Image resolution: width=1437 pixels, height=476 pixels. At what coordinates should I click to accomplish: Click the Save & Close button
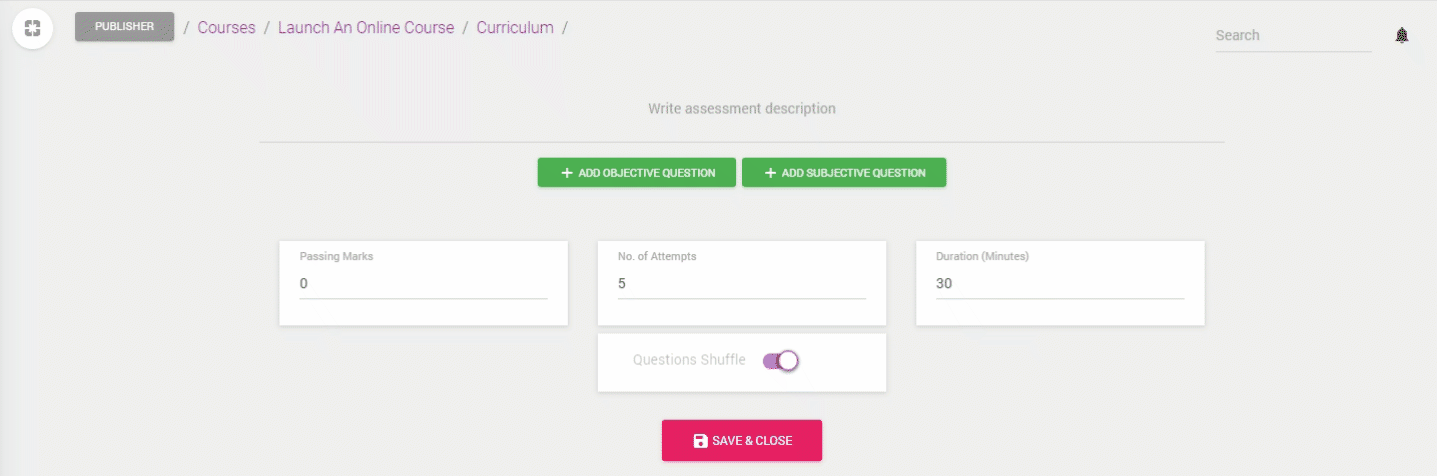coord(742,441)
